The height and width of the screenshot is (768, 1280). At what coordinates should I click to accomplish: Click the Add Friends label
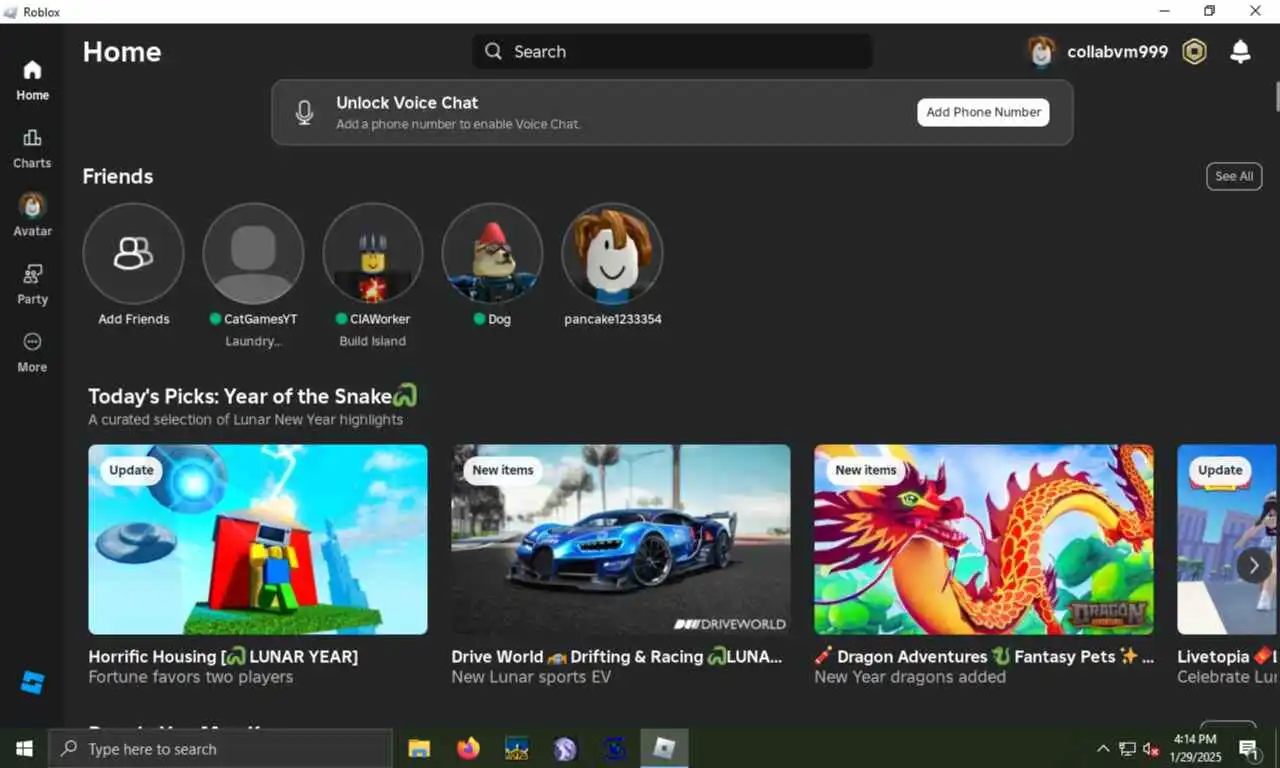pyautogui.click(x=134, y=319)
